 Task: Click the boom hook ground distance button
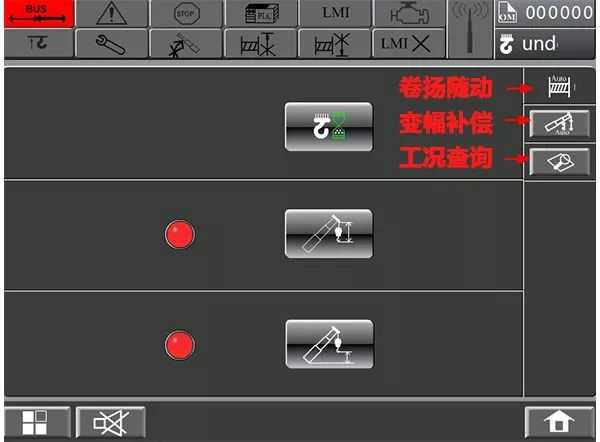point(329,344)
